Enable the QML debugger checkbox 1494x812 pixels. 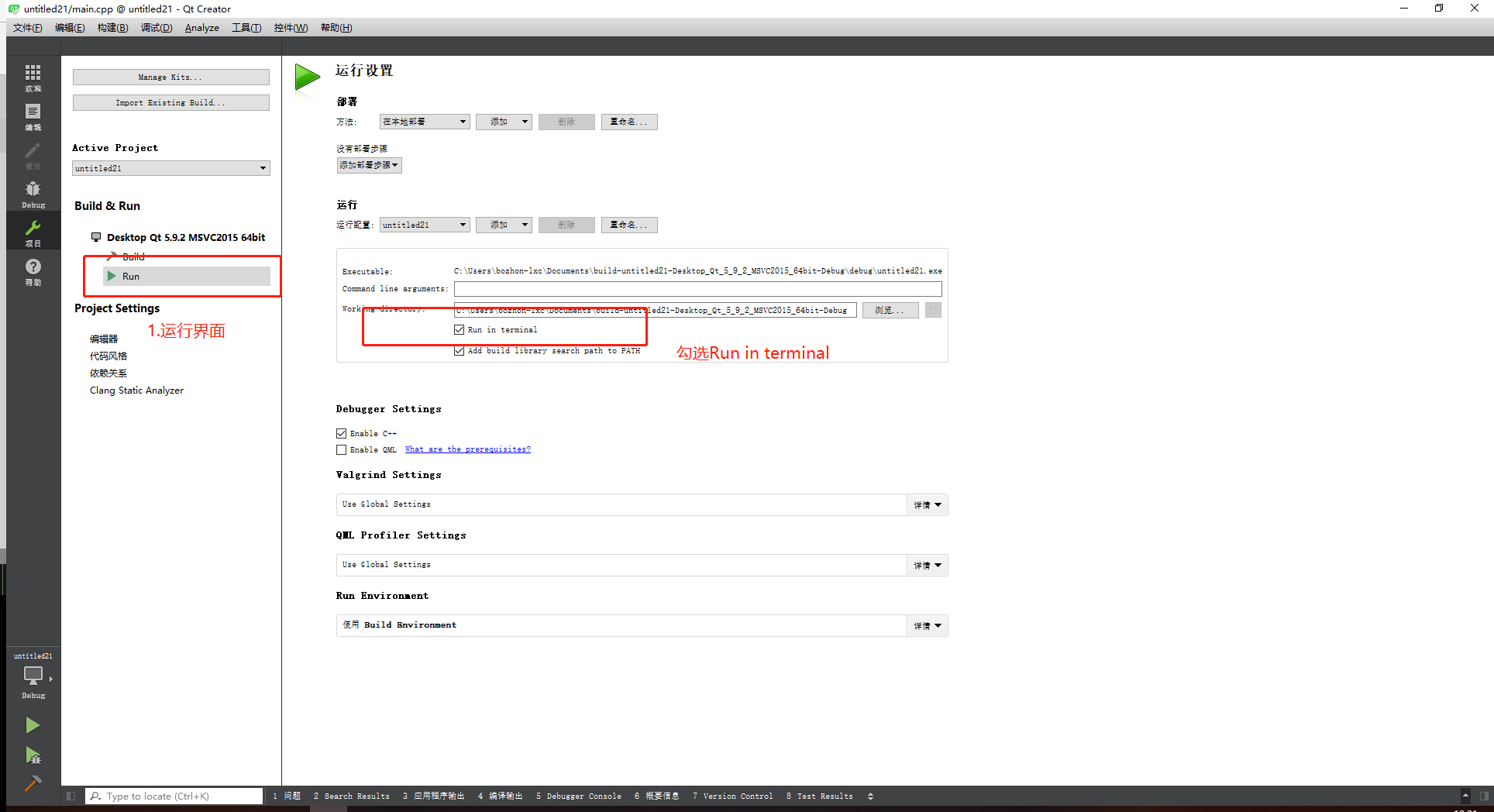[x=341, y=449]
